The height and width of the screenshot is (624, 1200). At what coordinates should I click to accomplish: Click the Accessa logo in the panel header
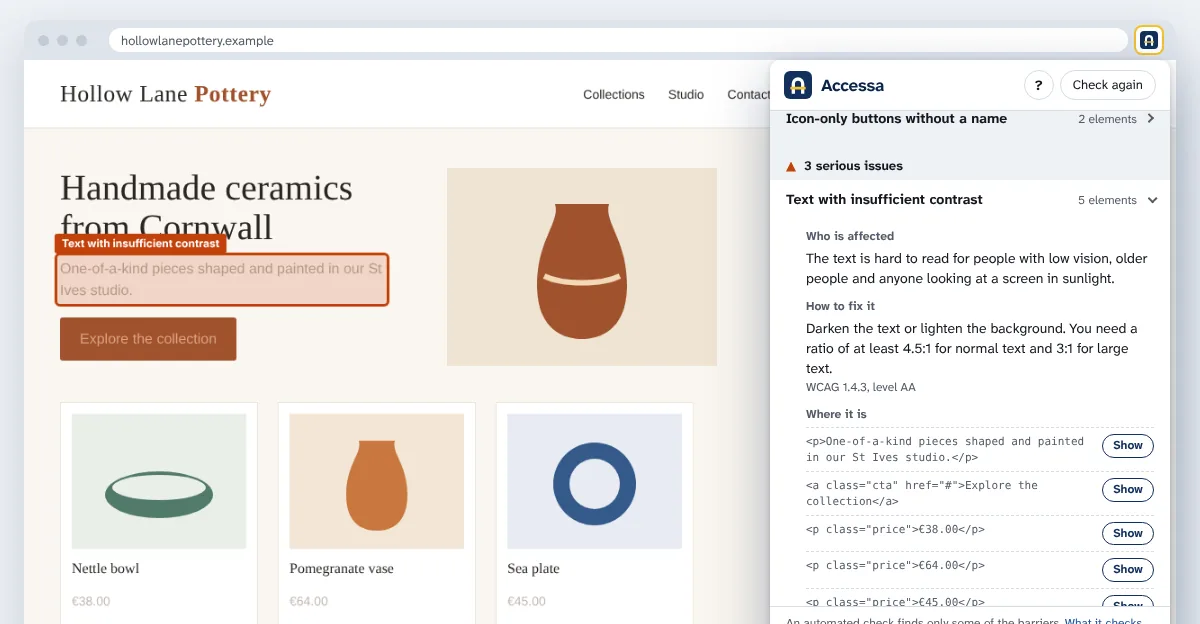tap(798, 85)
